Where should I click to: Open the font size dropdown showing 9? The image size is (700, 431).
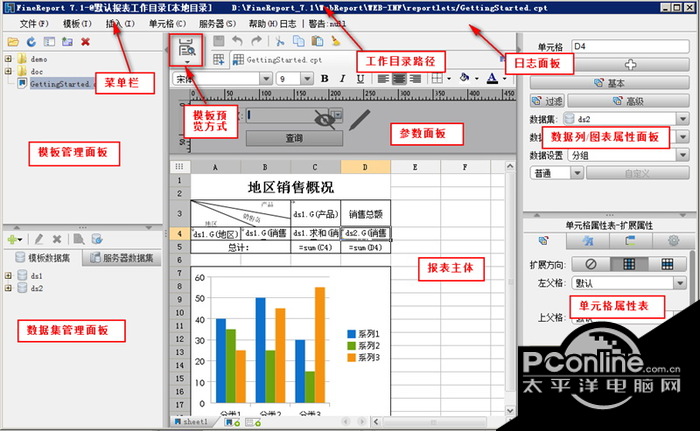pos(307,79)
